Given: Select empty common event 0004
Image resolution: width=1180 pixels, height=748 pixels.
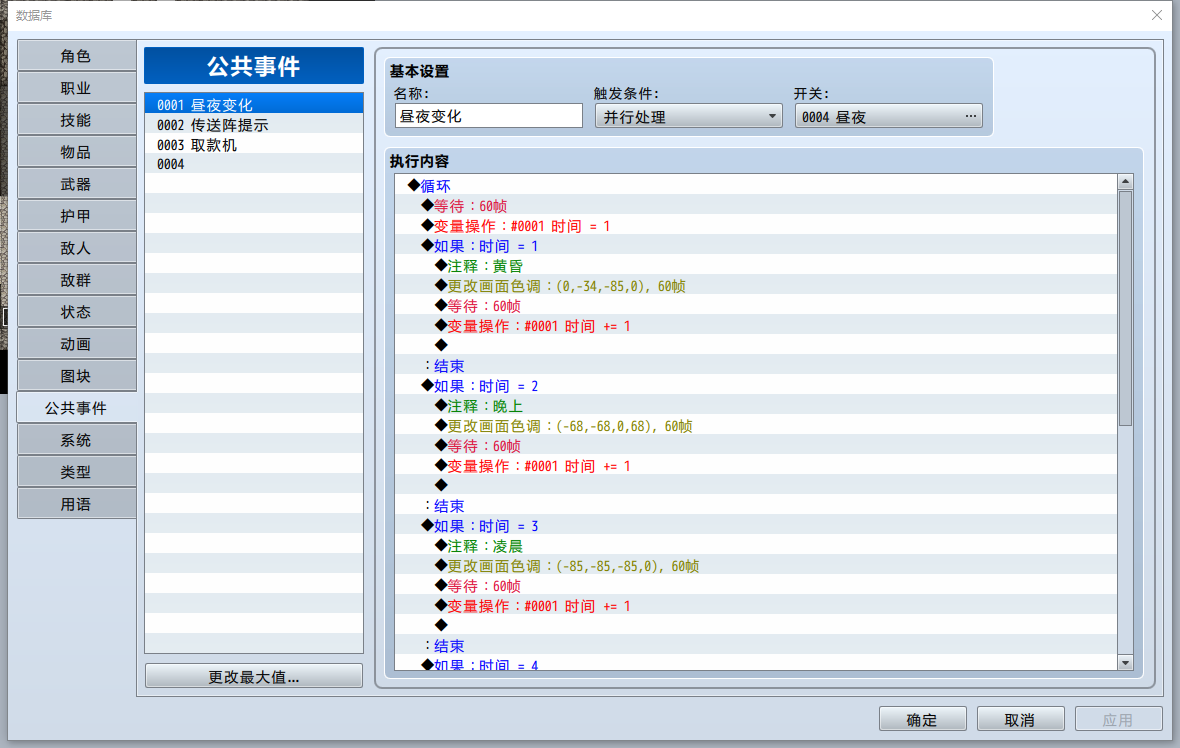Looking at the screenshot, I should (254, 164).
